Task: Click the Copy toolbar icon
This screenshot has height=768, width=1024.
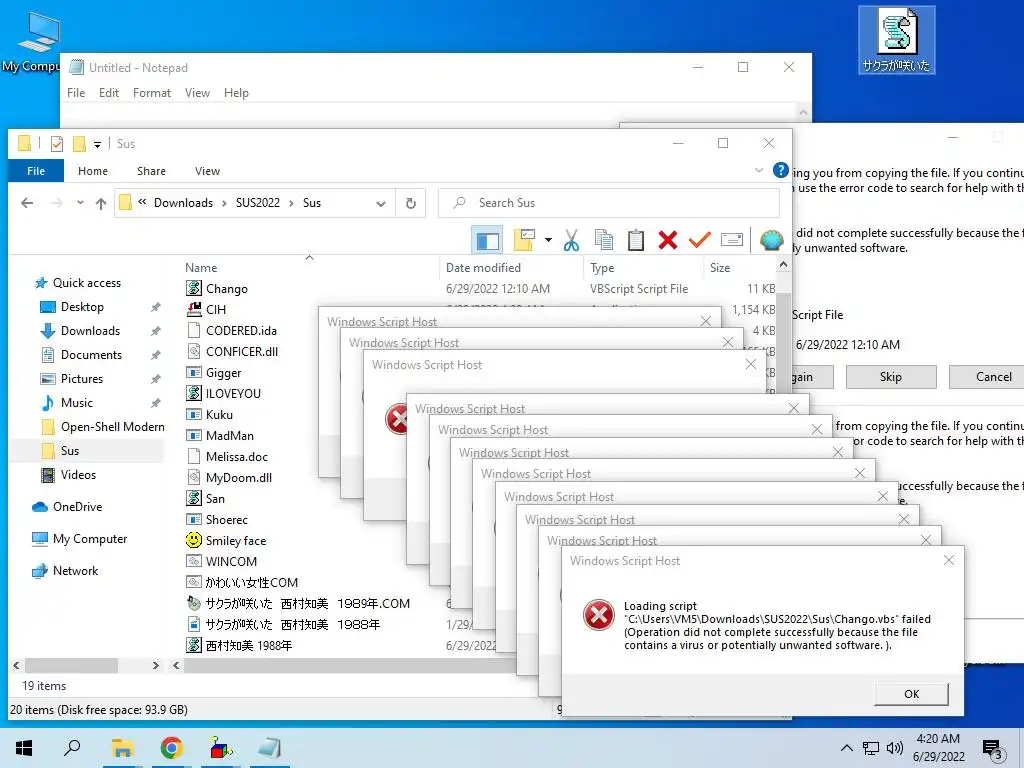Action: [x=603, y=240]
